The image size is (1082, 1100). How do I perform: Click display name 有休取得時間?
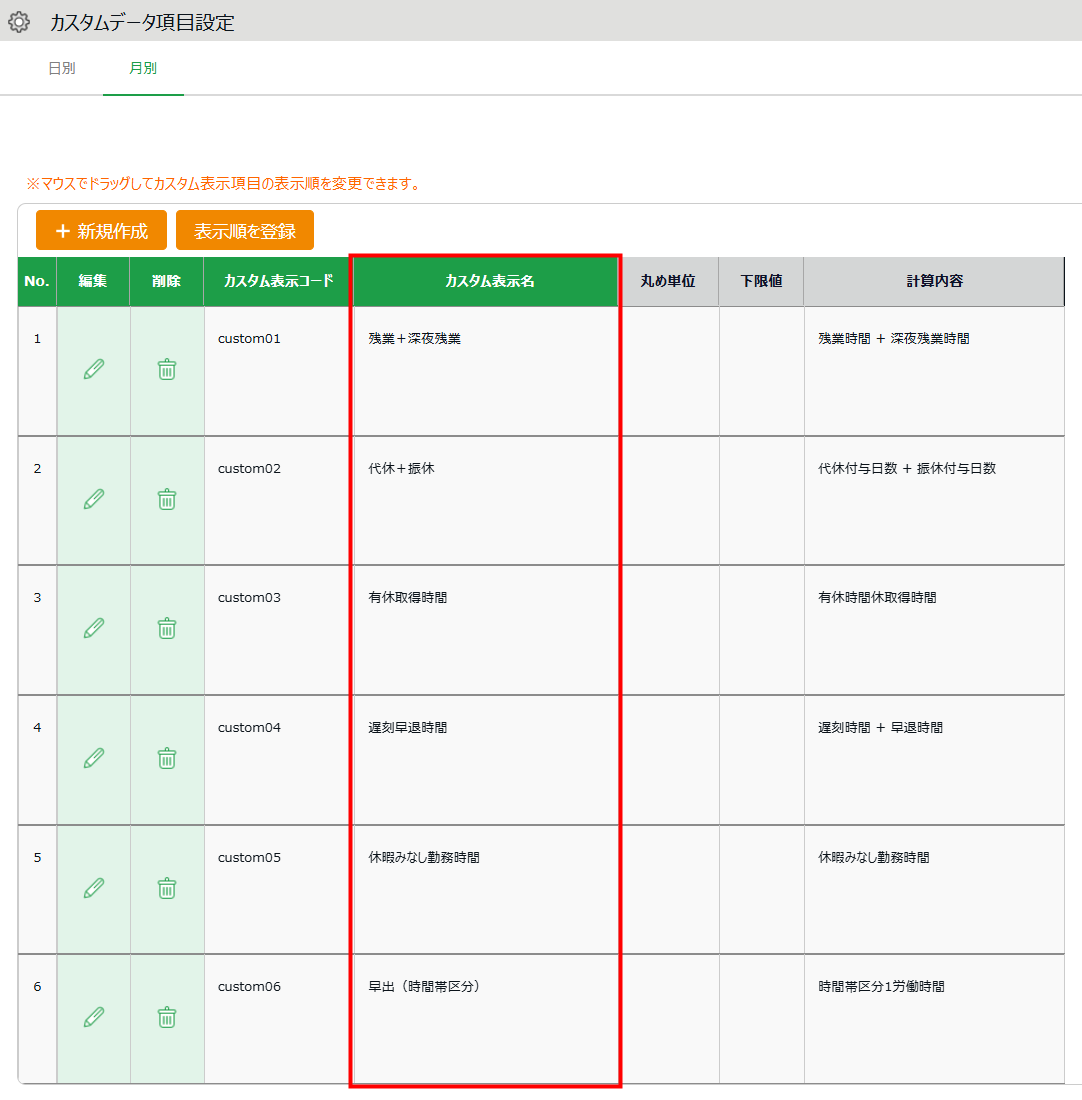pyautogui.click(x=408, y=598)
